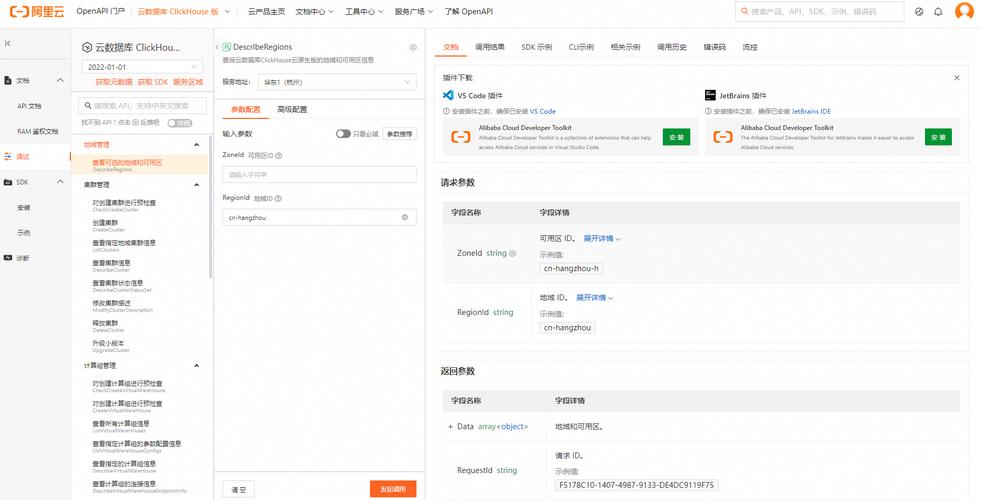This screenshot has width=981, height=500.
Task: Switch to the 错误码 tab
Action: pos(714,47)
